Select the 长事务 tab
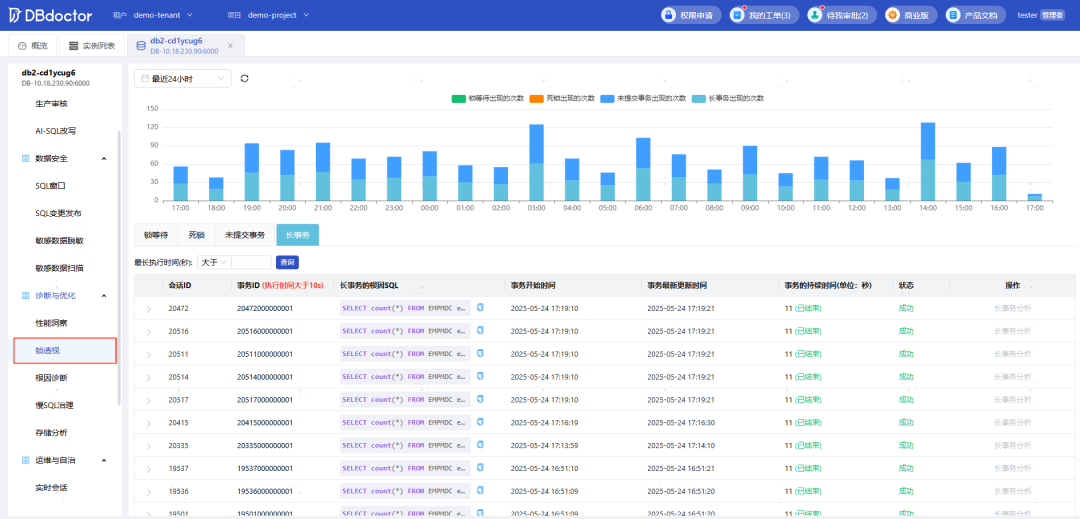Image resolution: width=1080 pixels, height=519 pixels. [298, 235]
